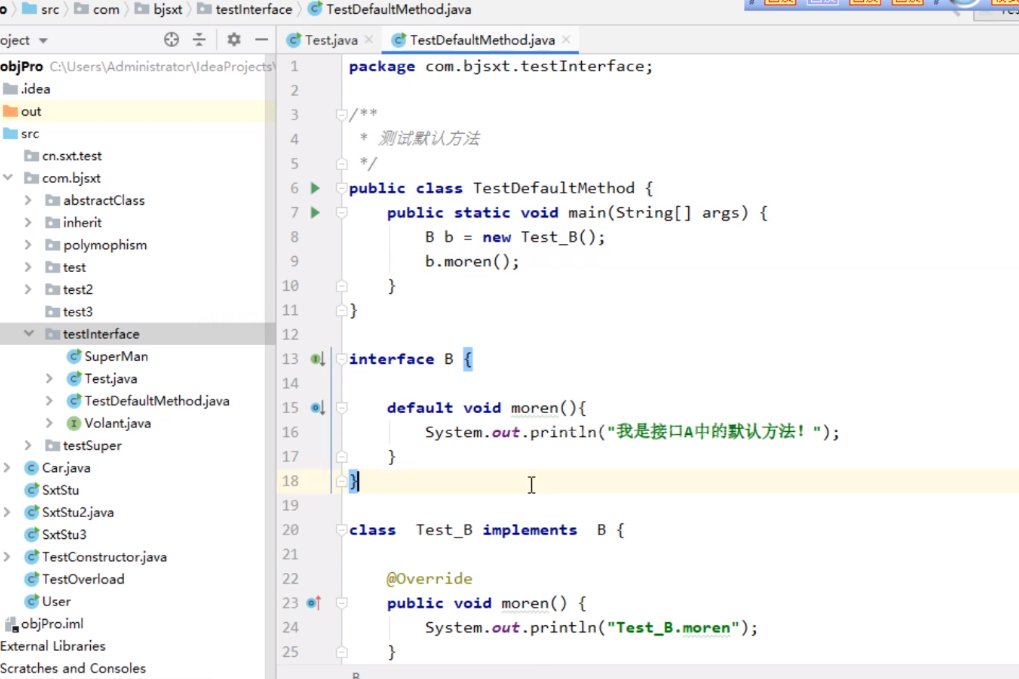Viewport: 1019px width, 679px height.
Task: Close the TestDefaultMethod.java tab
Action: coord(566,40)
